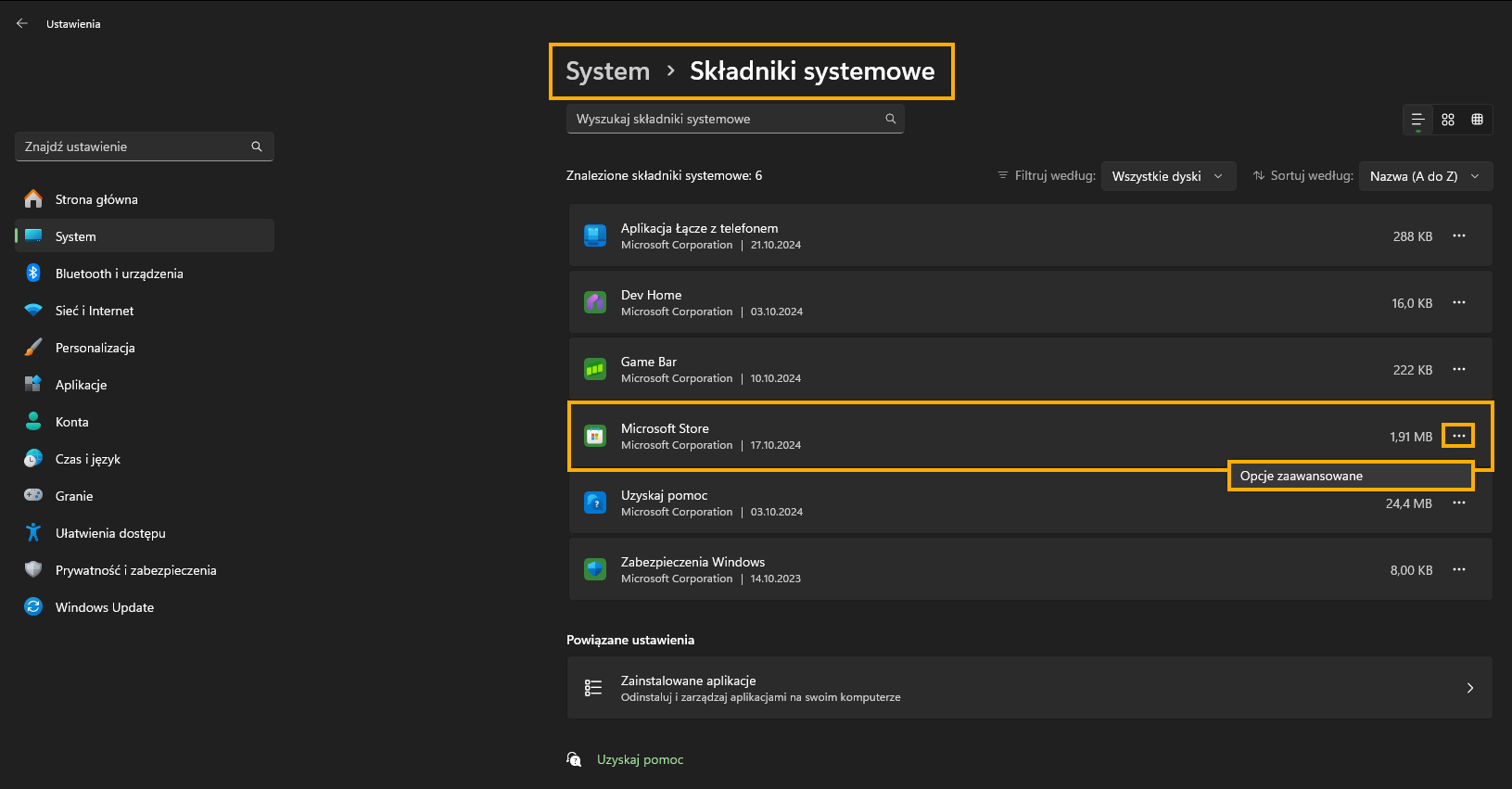The width and height of the screenshot is (1512, 789).
Task: Click the 288 KB size value
Action: point(1413,236)
